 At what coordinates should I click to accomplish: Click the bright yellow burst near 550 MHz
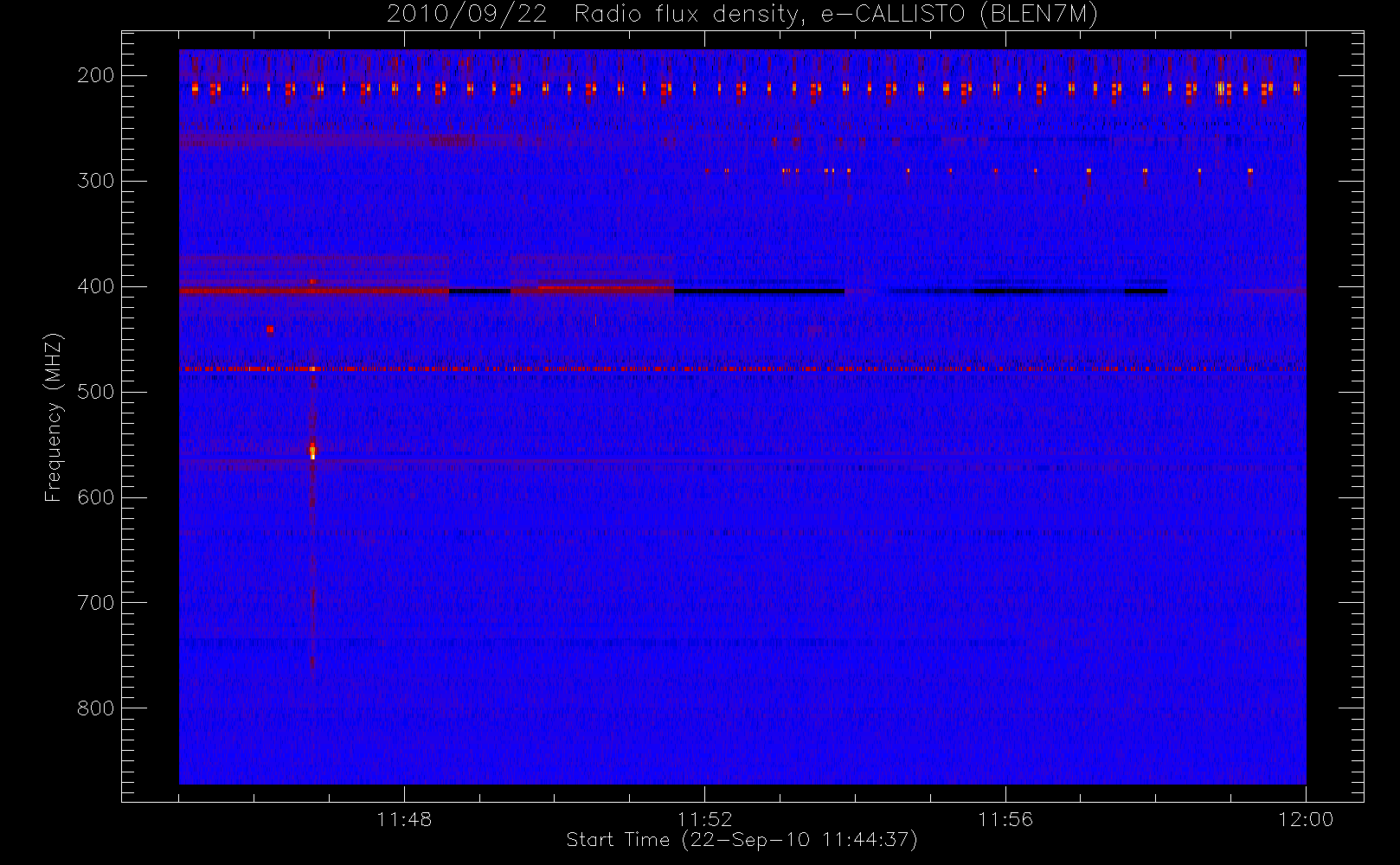(x=312, y=450)
